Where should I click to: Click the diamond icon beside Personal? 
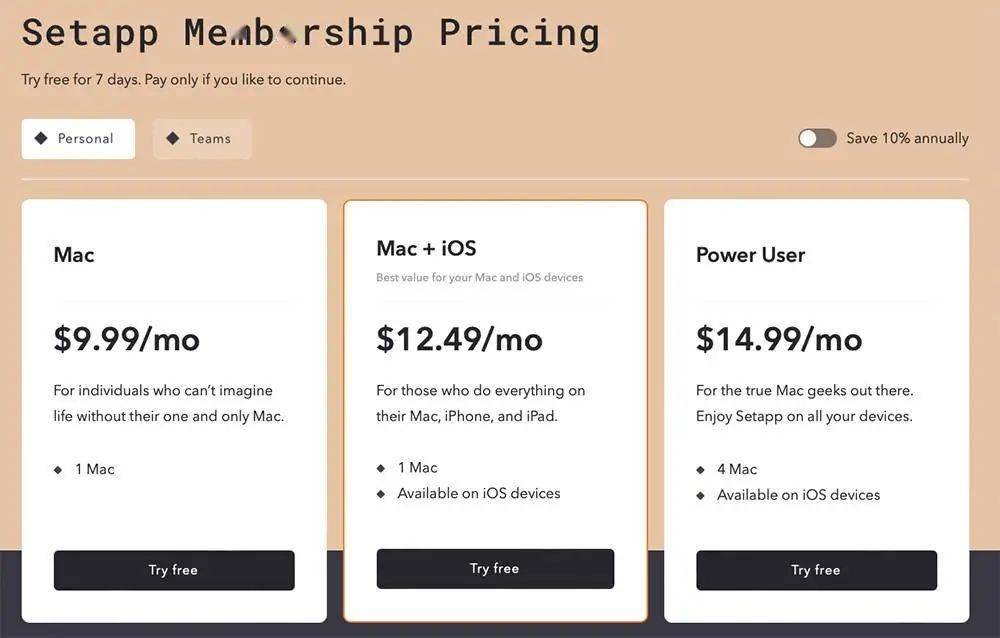pyautogui.click(x=41, y=138)
